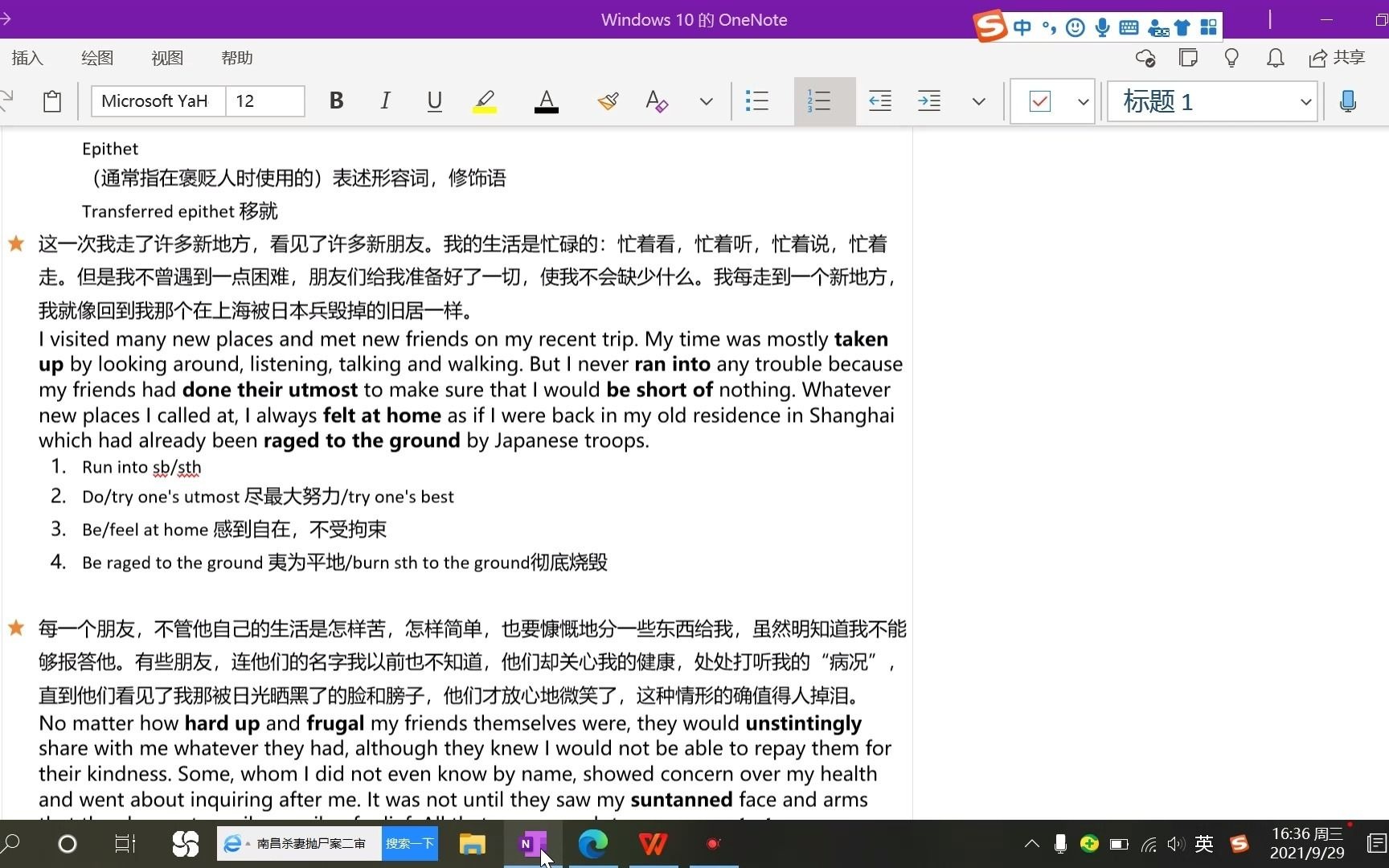Click the taskbar search box news text
This screenshot has width=1389, height=868.
point(311,844)
